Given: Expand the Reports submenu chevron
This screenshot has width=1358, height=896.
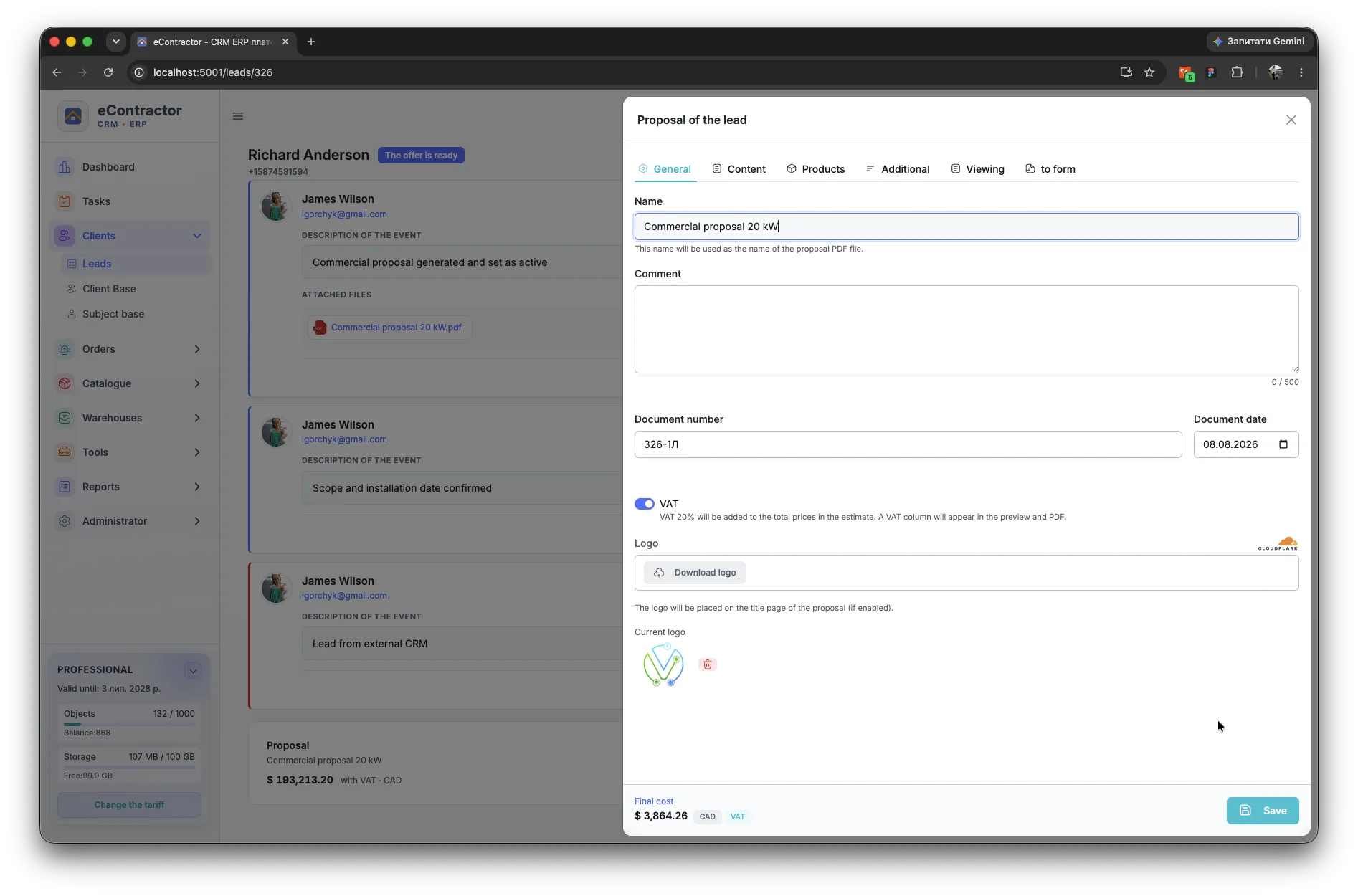Looking at the screenshot, I should click(197, 487).
